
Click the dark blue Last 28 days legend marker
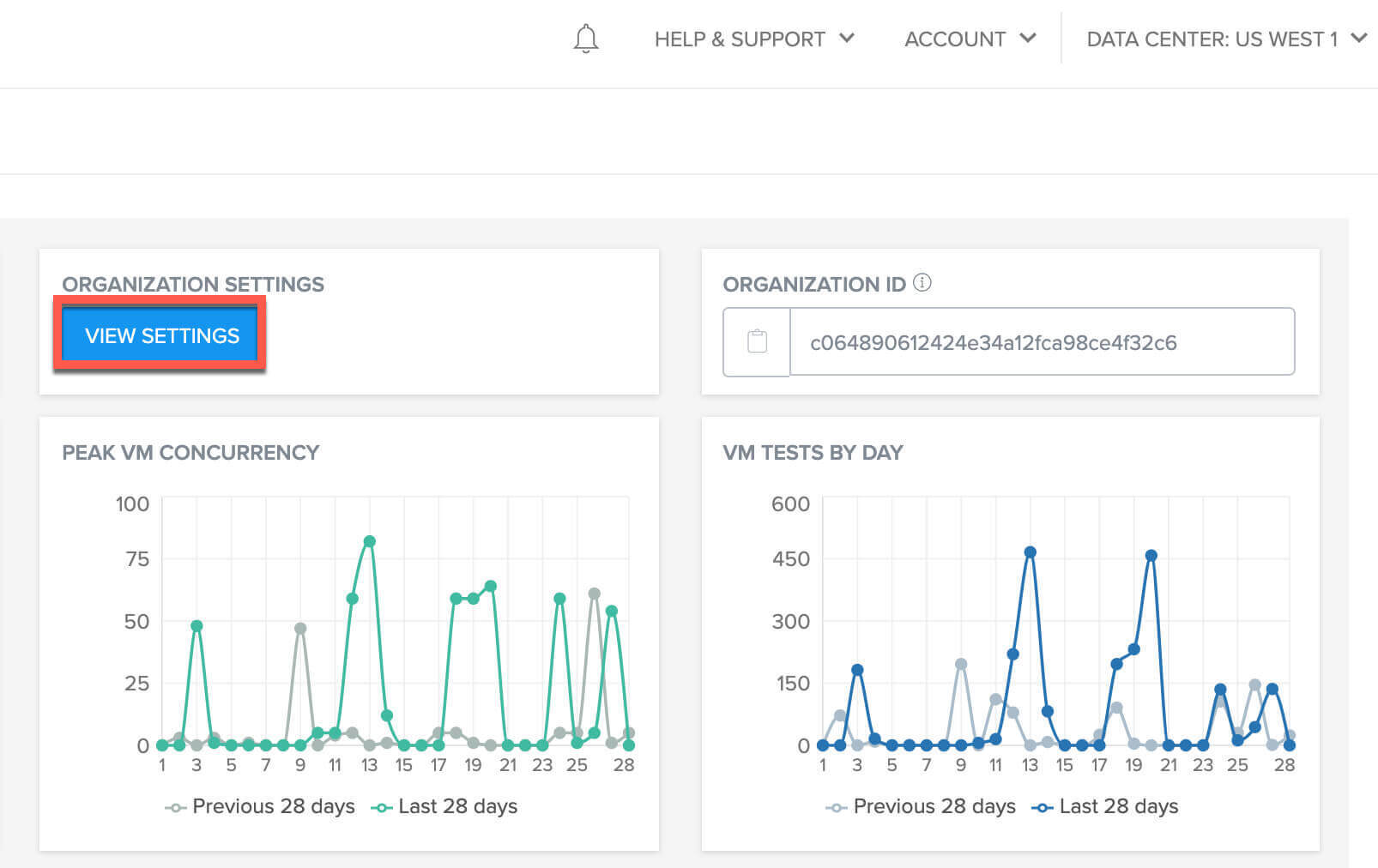[x=1043, y=807]
